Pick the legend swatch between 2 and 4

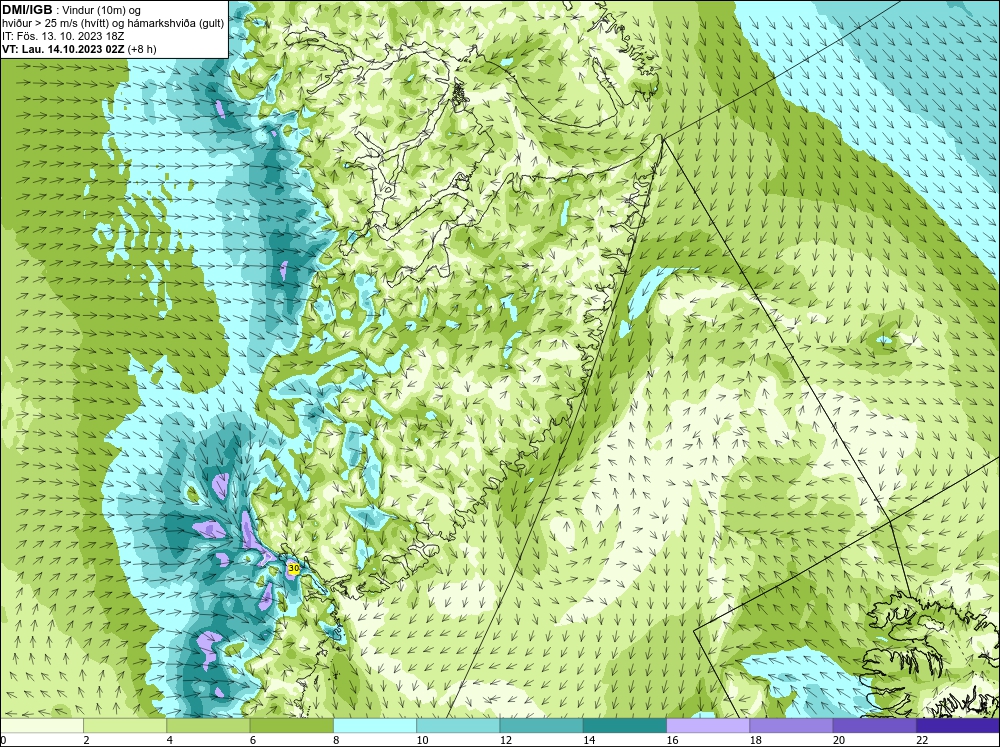coord(125,726)
